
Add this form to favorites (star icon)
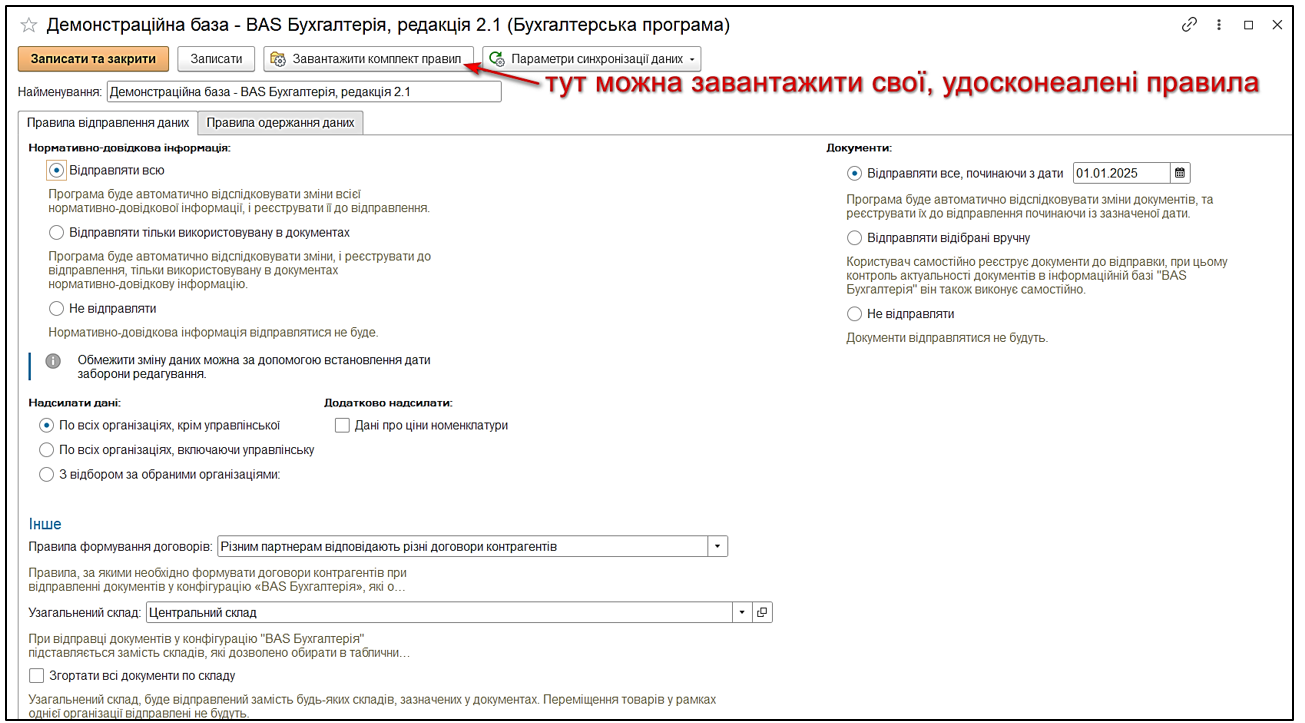pyautogui.click(x=29, y=24)
